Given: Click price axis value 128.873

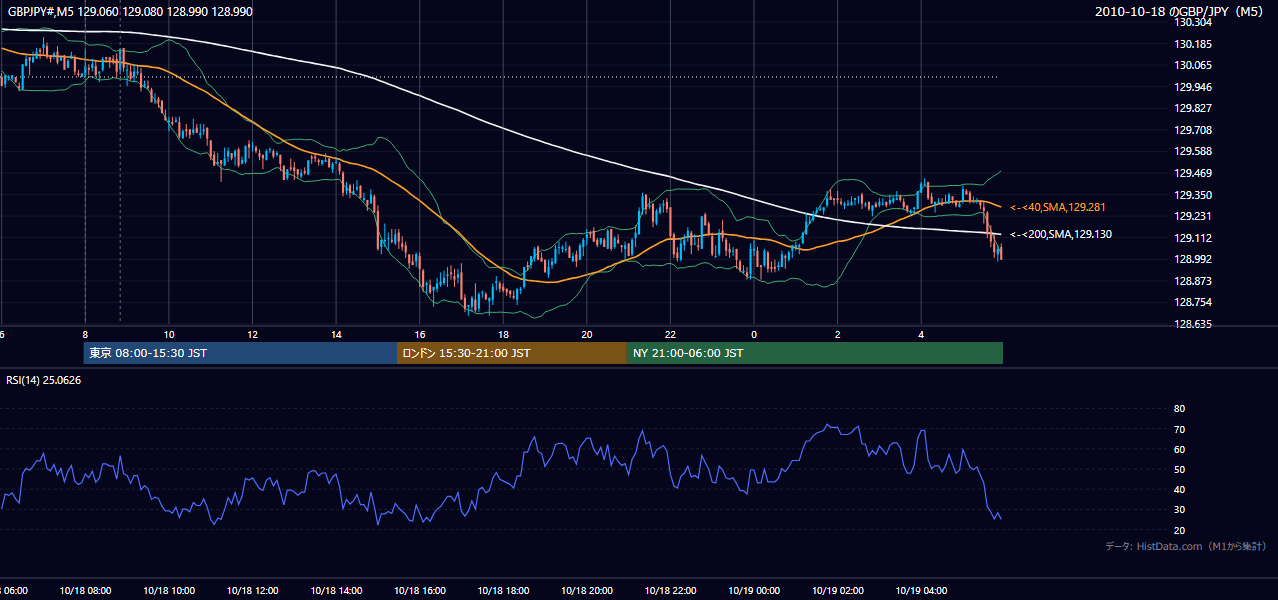Looking at the screenshot, I should 1193,281.
